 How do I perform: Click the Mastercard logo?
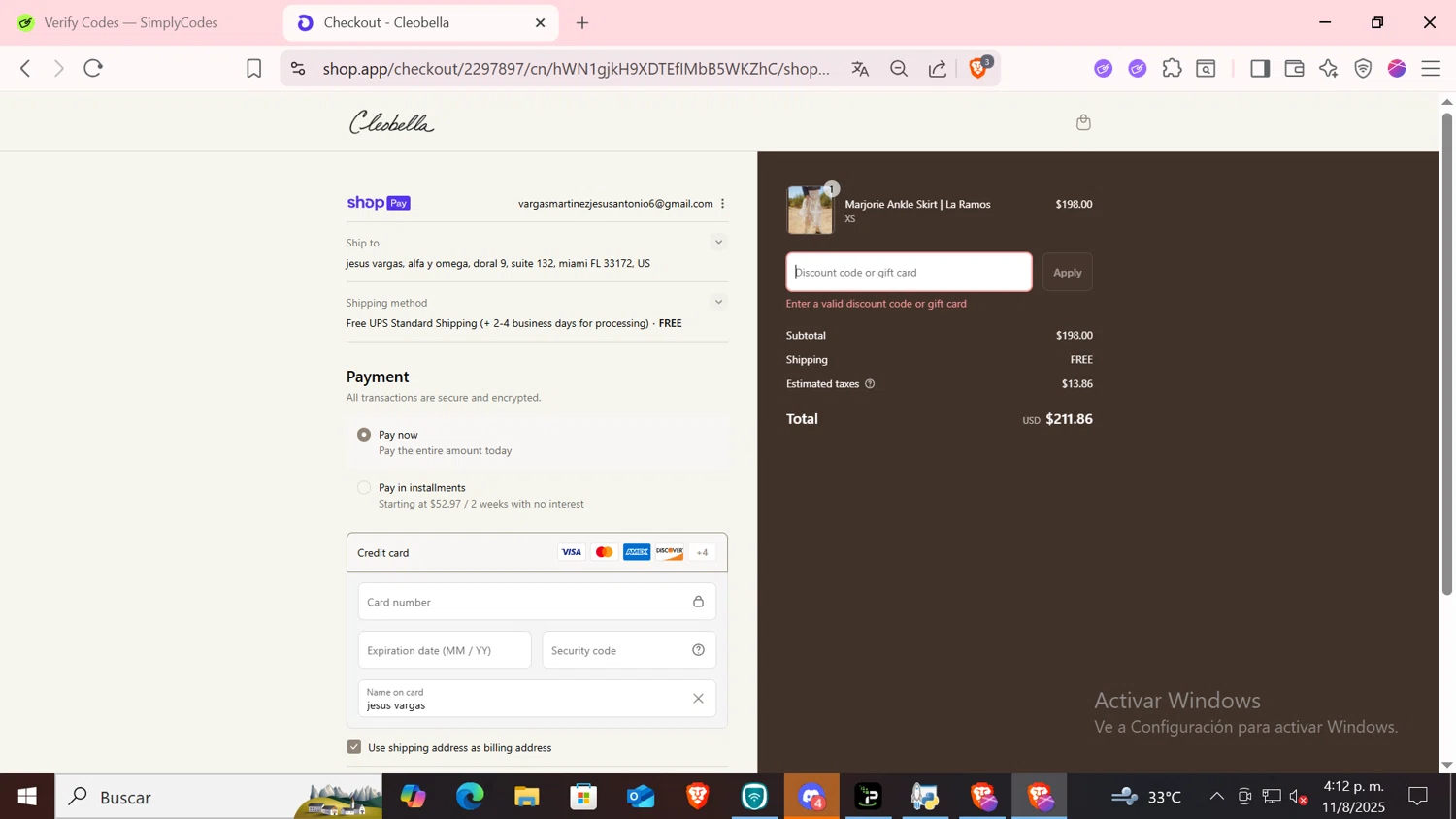604,552
